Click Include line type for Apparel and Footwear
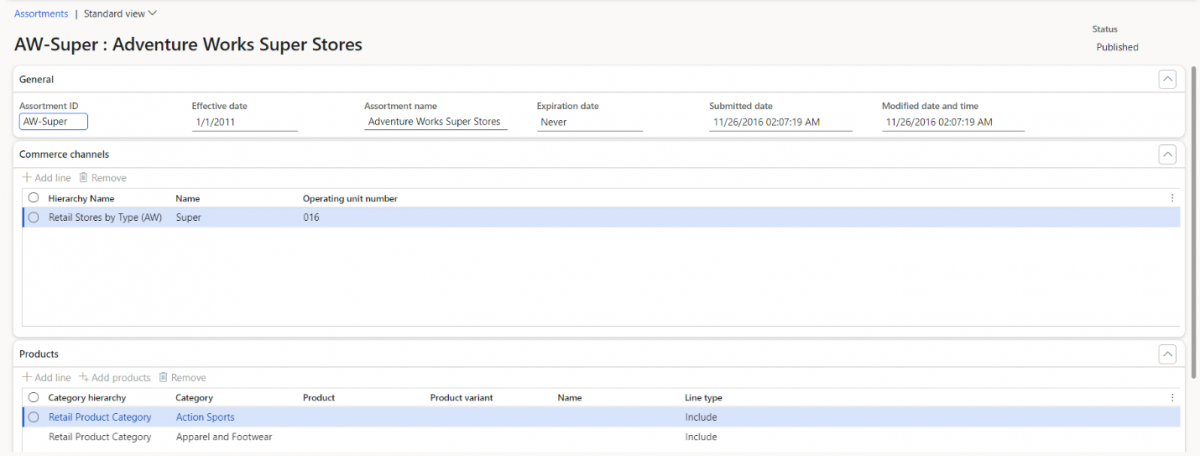The height and width of the screenshot is (456, 1200). click(701, 437)
